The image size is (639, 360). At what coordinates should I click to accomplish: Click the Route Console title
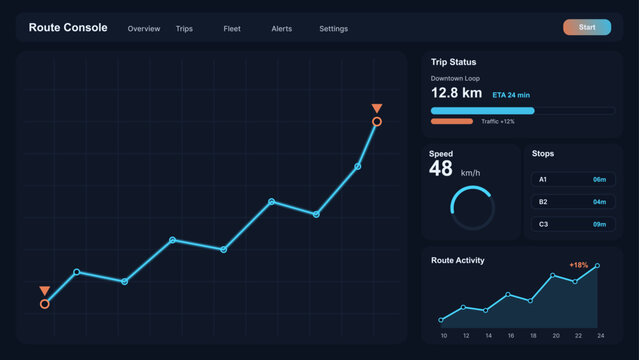[x=68, y=28]
